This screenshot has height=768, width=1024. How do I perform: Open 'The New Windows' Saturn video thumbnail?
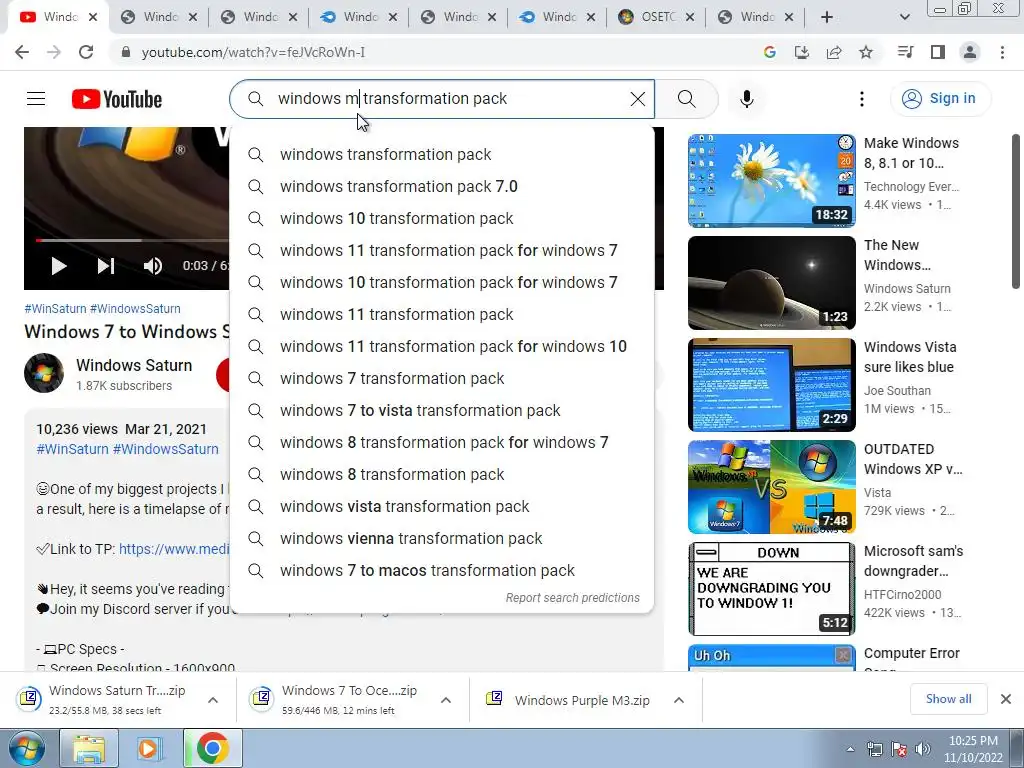(x=771, y=283)
